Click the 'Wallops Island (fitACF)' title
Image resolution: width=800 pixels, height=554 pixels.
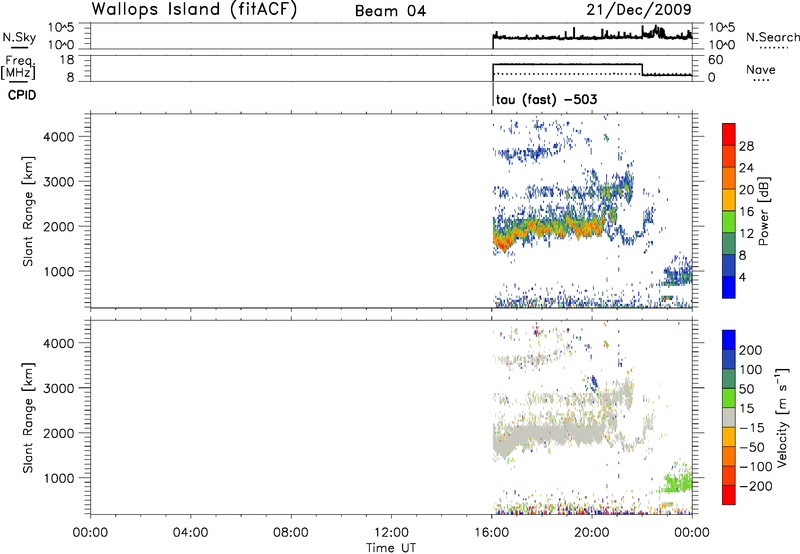pos(194,9)
